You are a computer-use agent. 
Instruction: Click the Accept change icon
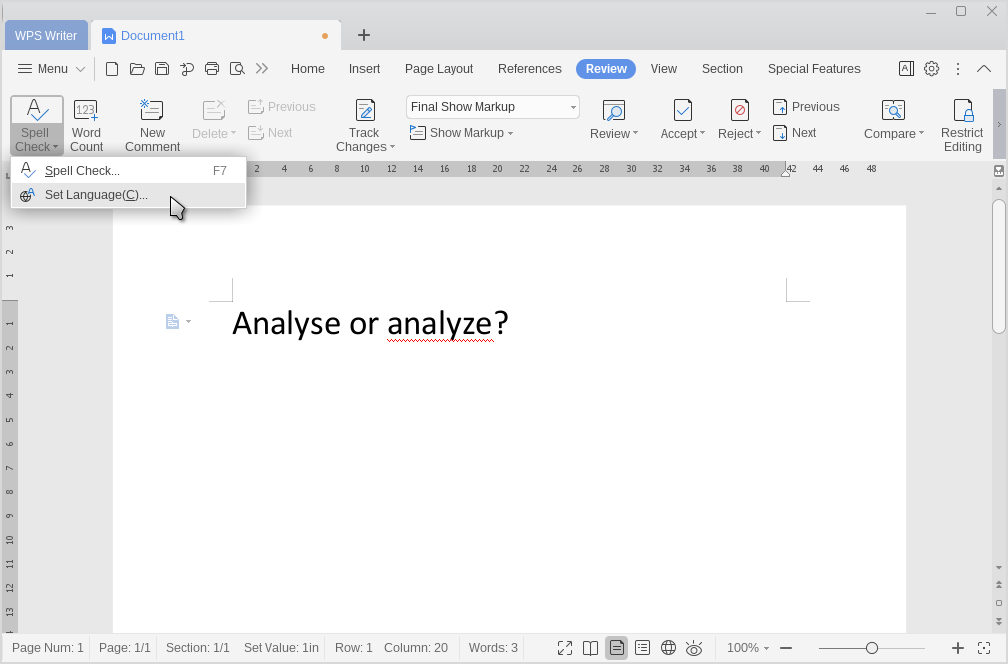(682, 110)
